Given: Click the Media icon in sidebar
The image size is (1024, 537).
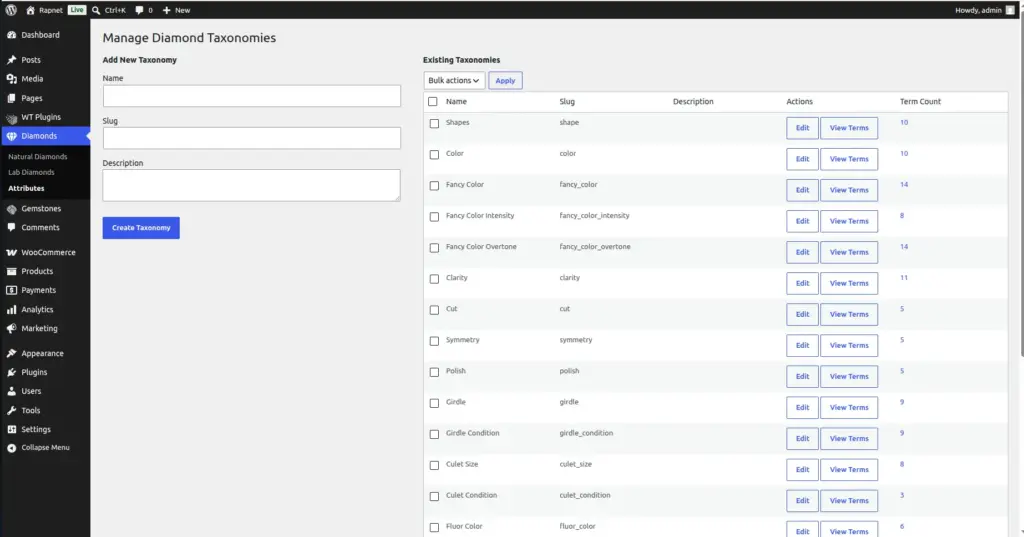Looking at the screenshot, I should [x=11, y=78].
